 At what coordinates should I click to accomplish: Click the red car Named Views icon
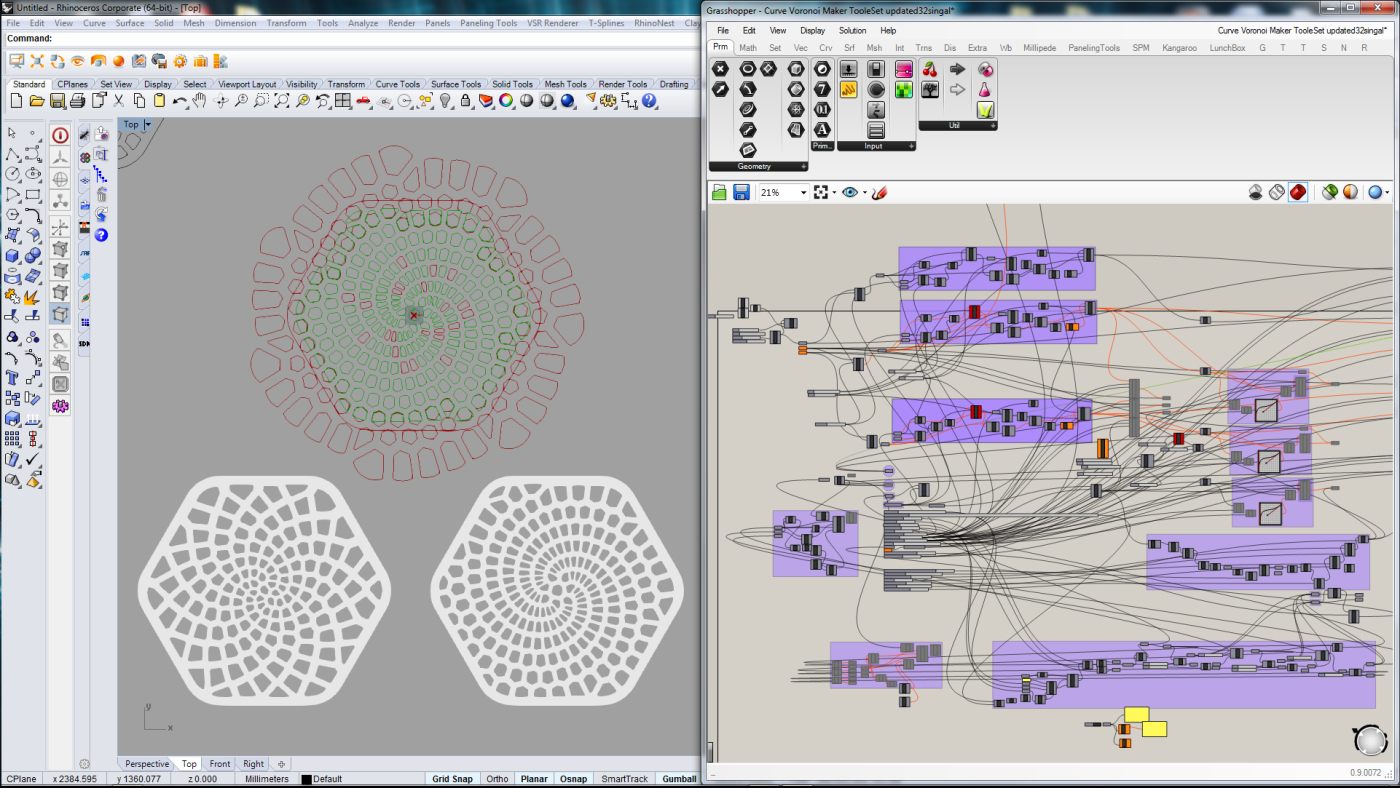point(364,101)
